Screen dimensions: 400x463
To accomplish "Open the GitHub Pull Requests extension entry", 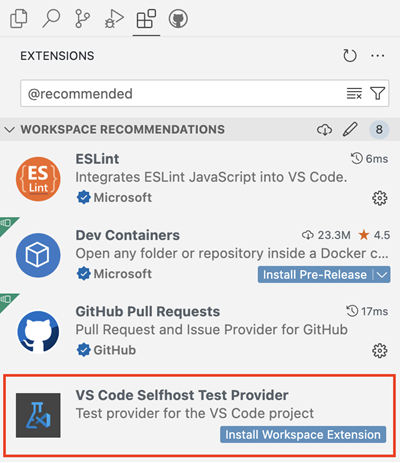I will pyautogui.click(x=200, y=331).
